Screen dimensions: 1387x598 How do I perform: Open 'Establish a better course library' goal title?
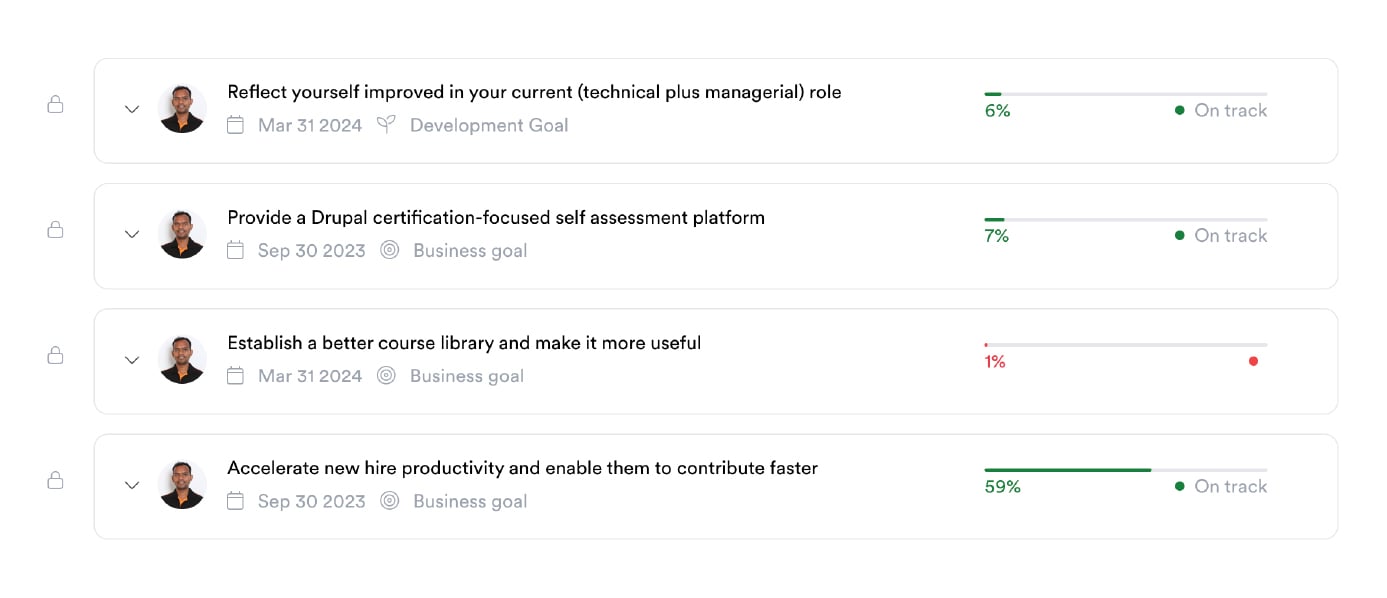[464, 343]
